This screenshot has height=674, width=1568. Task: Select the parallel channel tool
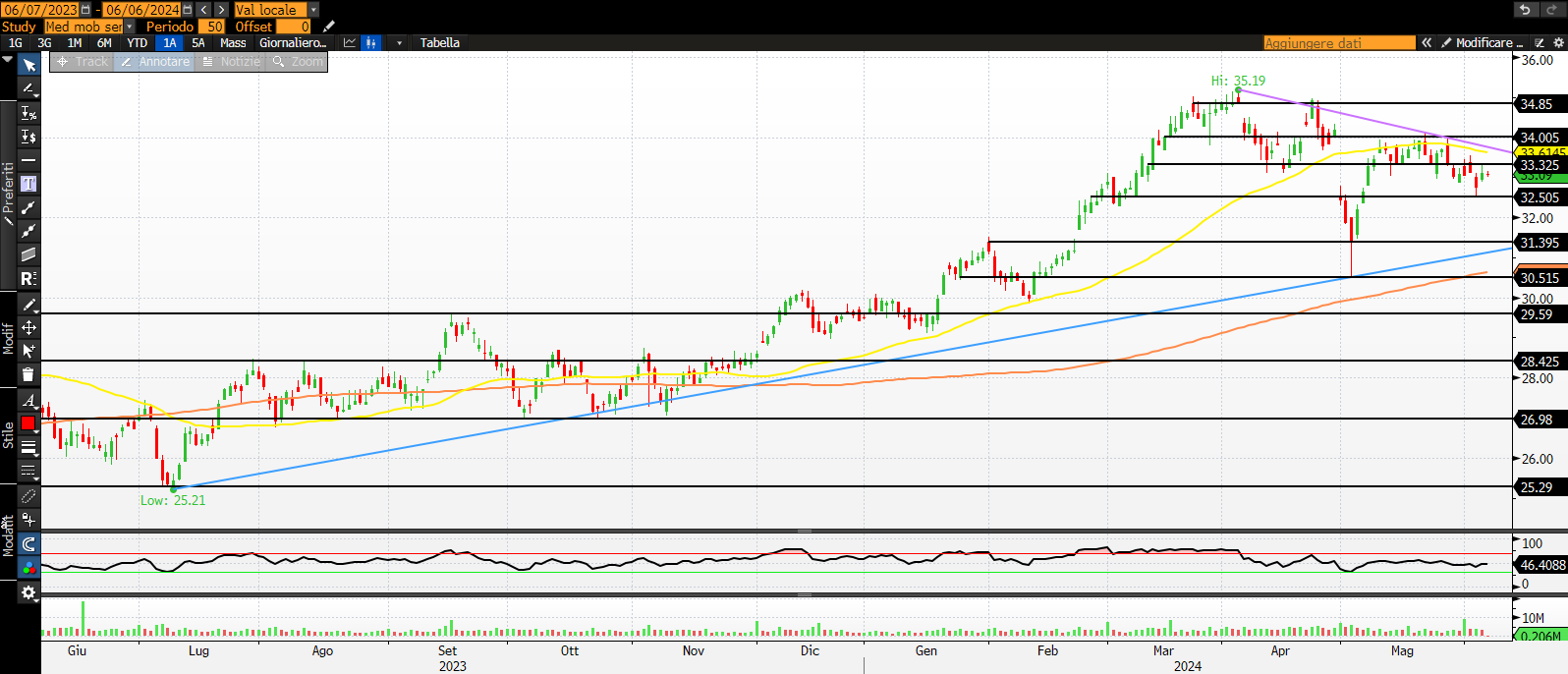[x=28, y=254]
